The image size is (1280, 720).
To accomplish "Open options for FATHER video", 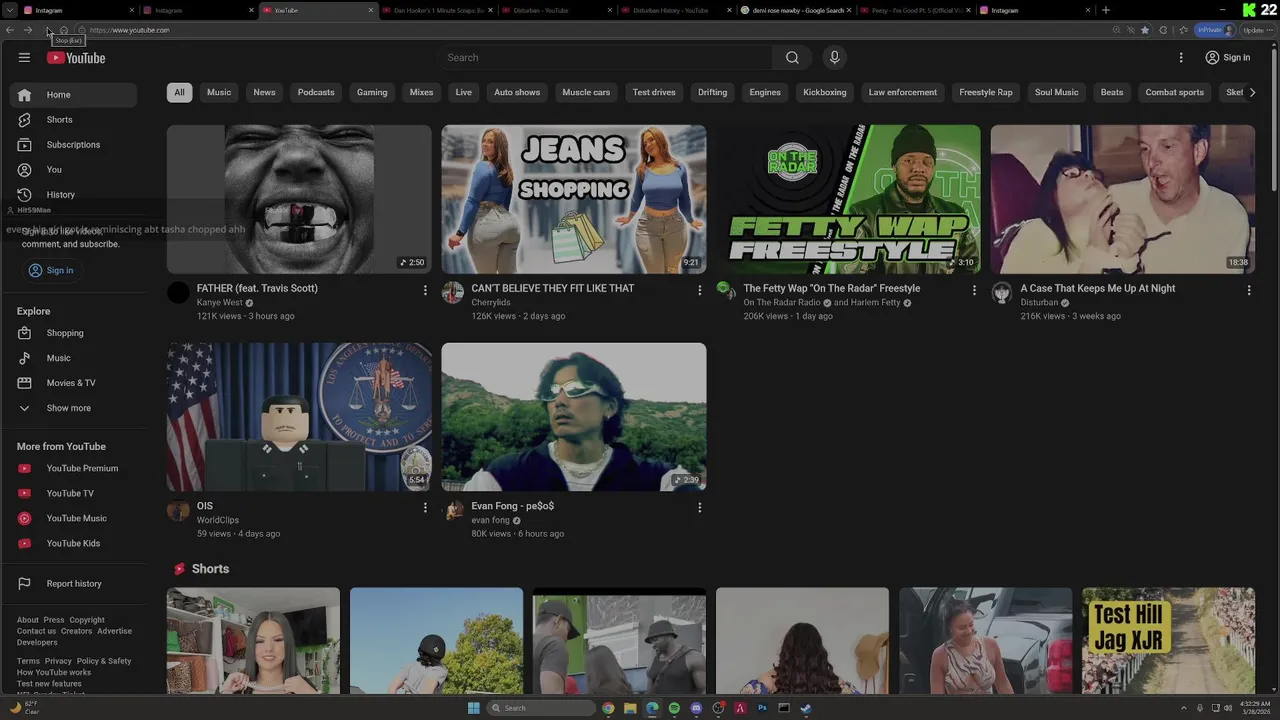I will coord(425,290).
